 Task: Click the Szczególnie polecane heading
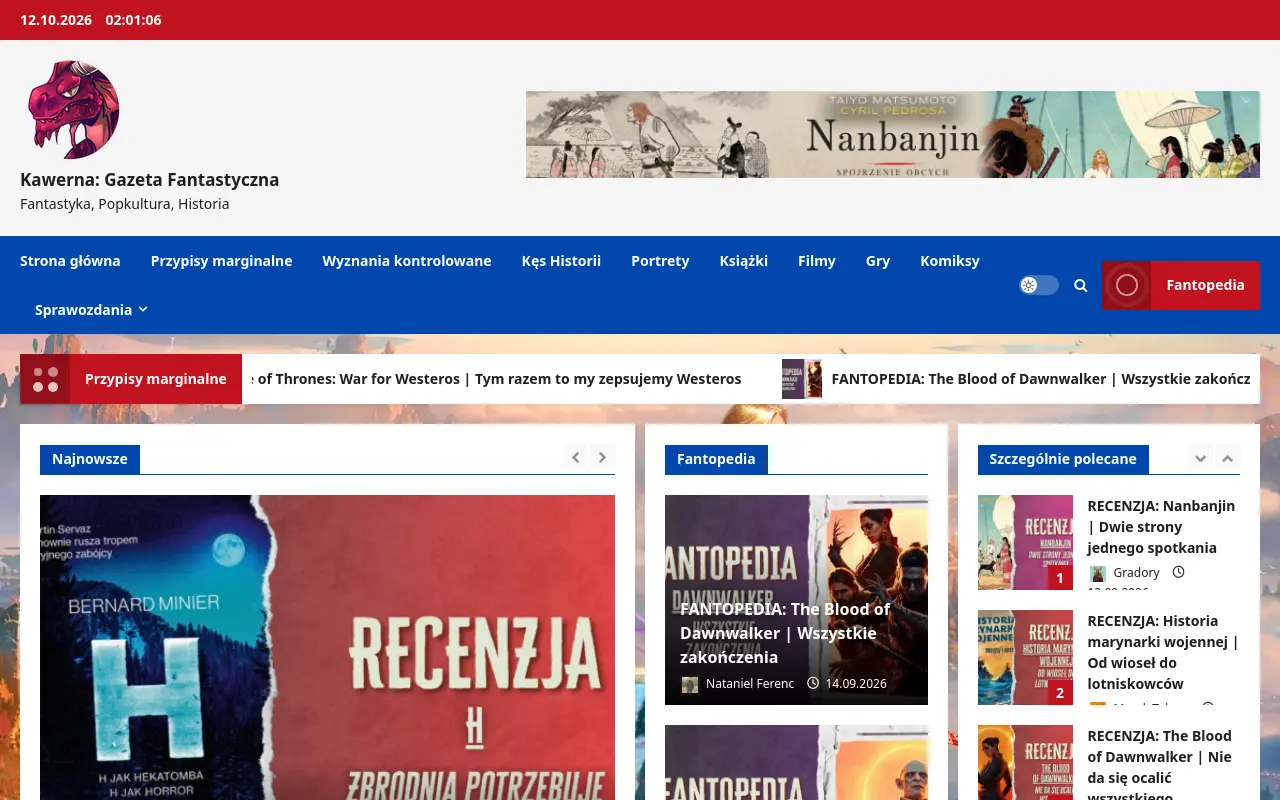click(x=1063, y=459)
